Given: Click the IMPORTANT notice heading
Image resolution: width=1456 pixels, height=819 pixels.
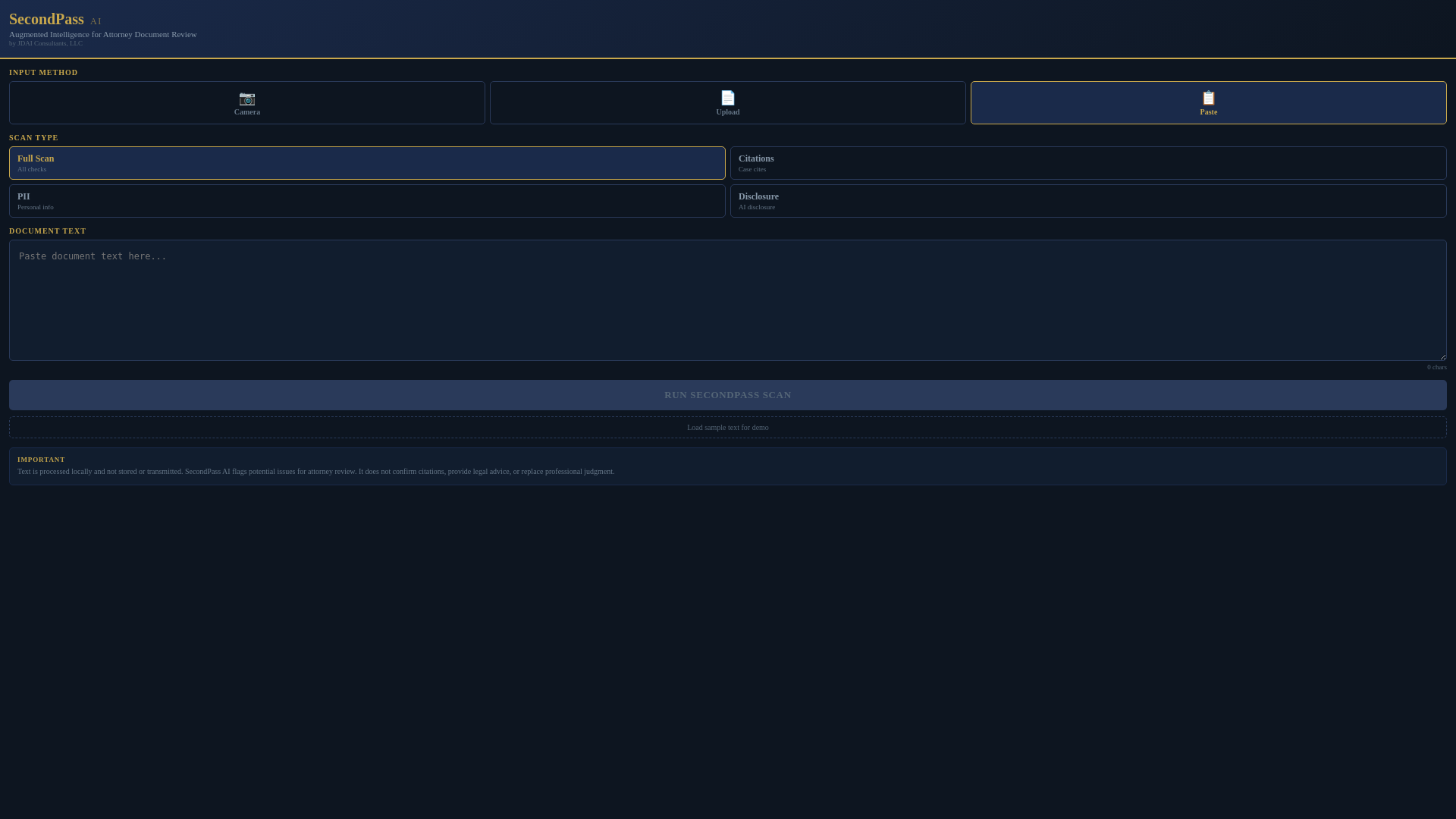Looking at the screenshot, I should click(41, 460).
